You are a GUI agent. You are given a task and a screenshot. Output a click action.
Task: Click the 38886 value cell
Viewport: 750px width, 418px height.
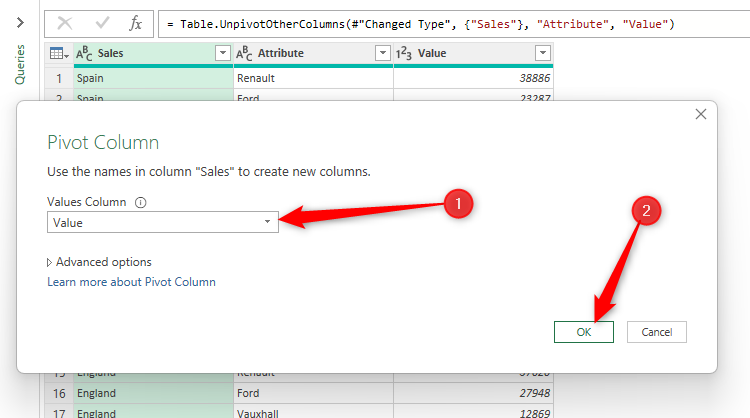[474, 78]
